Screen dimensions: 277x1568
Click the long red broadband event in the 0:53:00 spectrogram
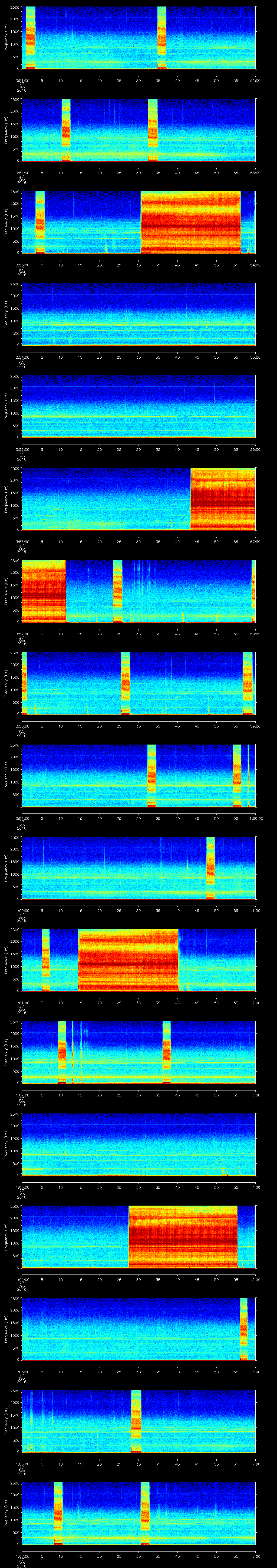coord(190,222)
